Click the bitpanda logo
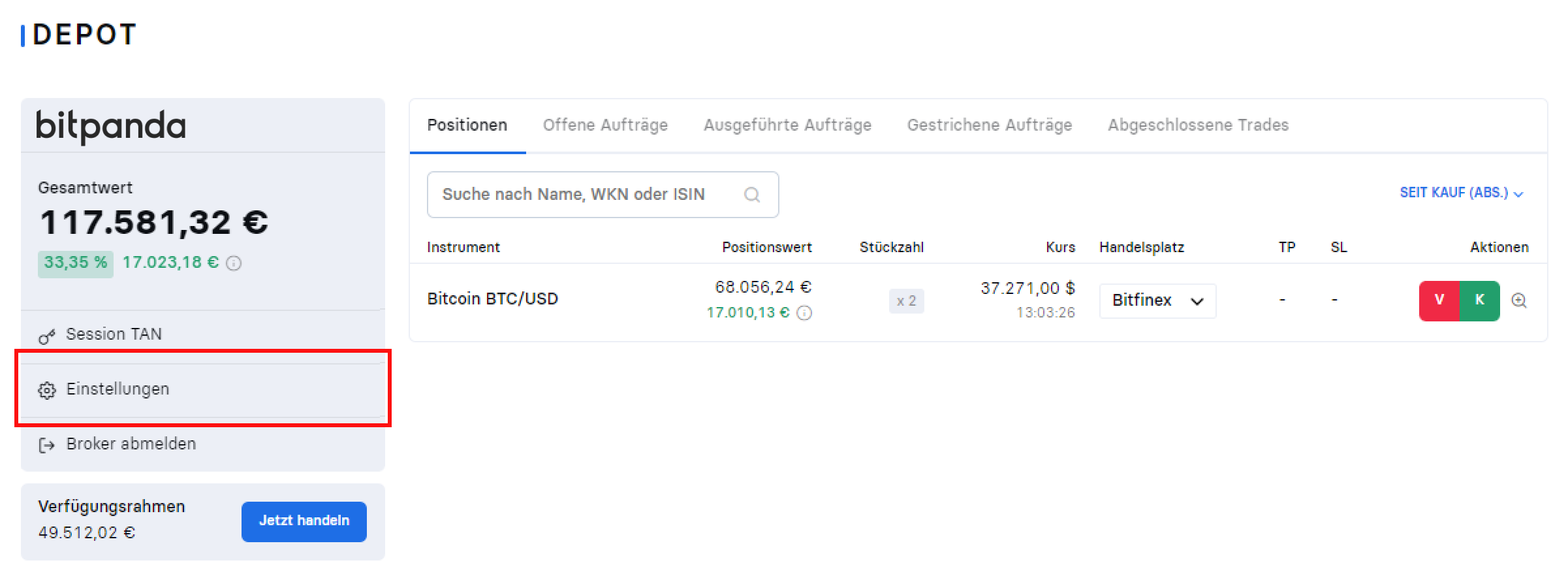The image size is (1568, 584). coord(111,126)
